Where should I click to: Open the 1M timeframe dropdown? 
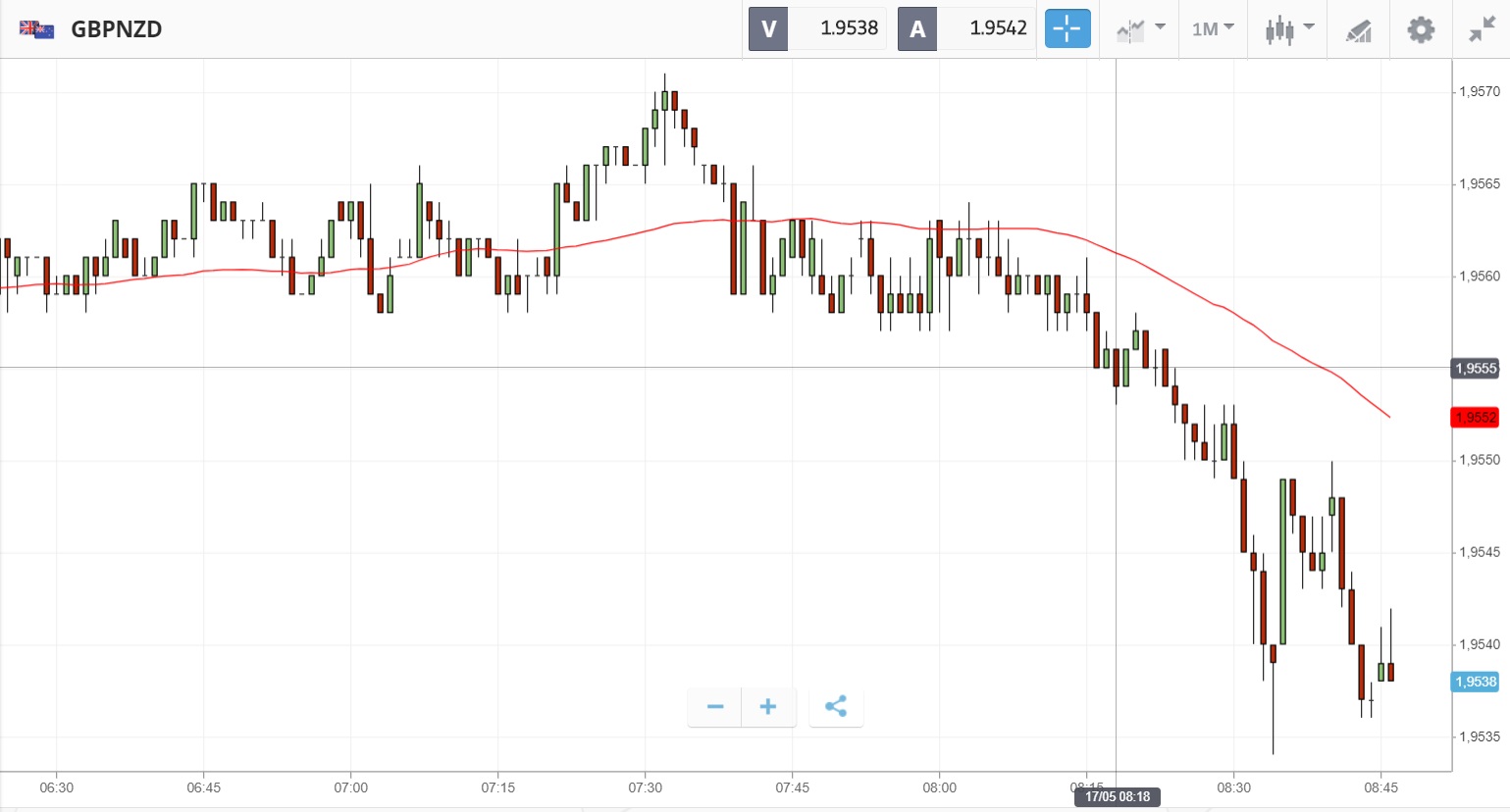point(1213,29)
